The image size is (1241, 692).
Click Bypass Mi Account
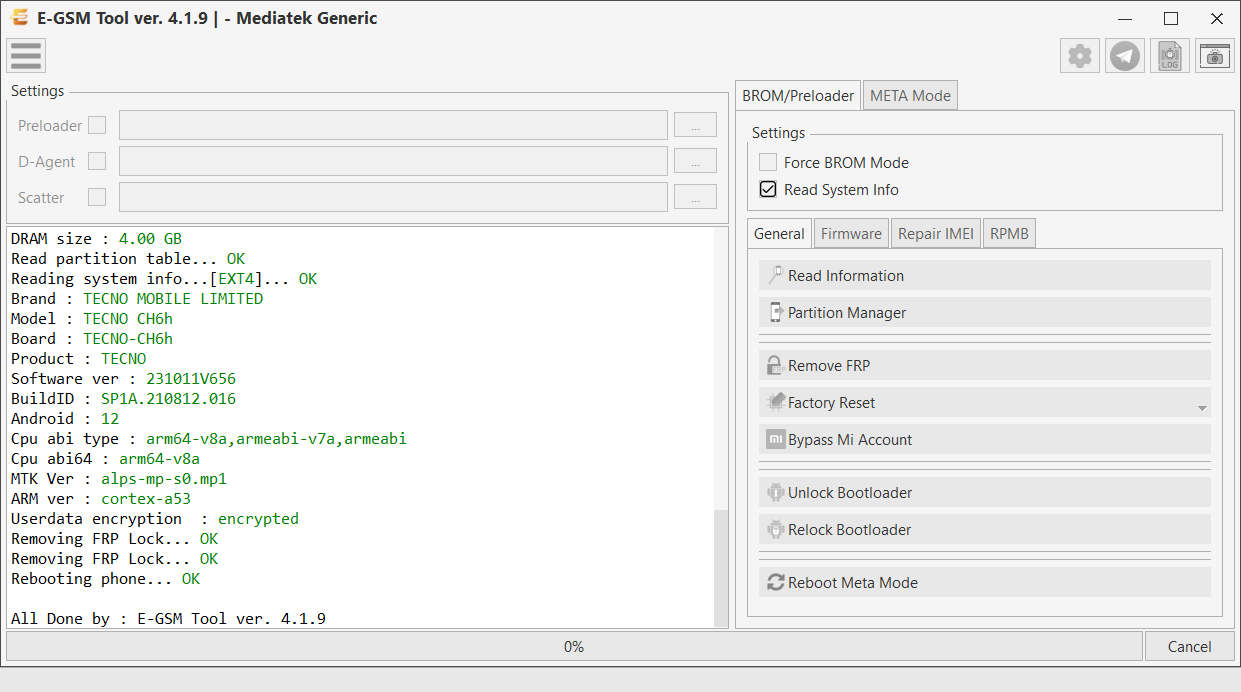point(985,439)
